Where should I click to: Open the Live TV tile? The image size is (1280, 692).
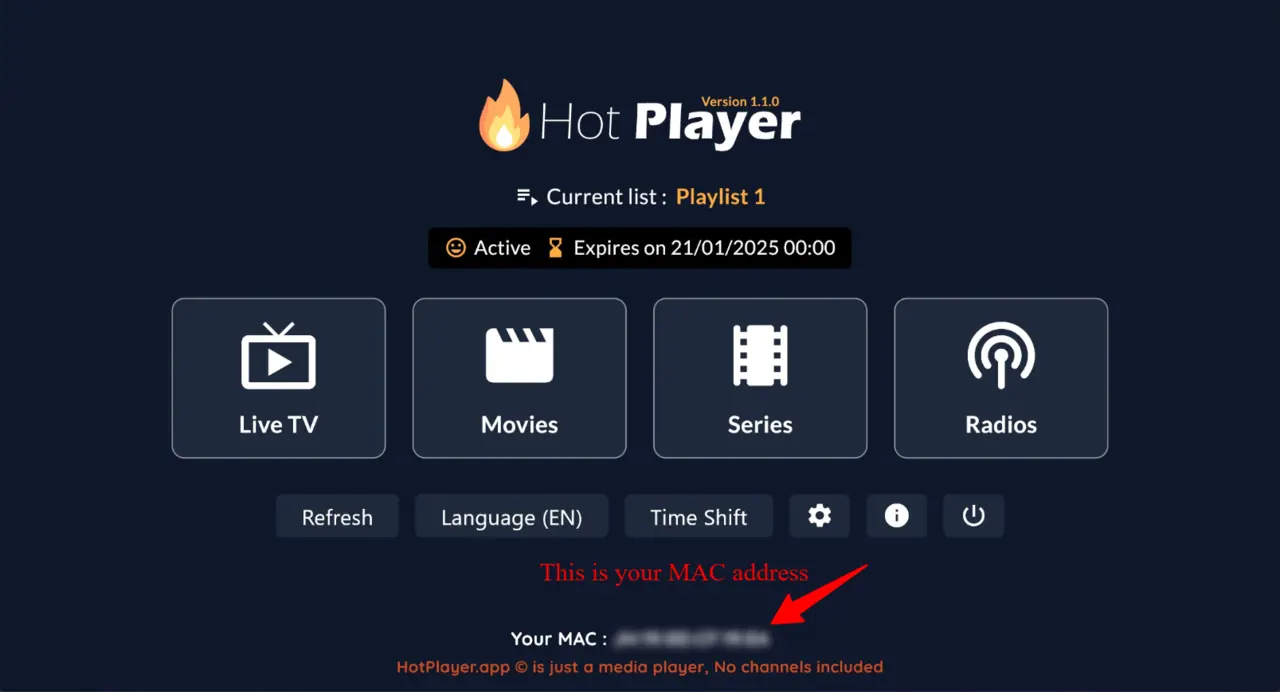click(x=278, y=378)
